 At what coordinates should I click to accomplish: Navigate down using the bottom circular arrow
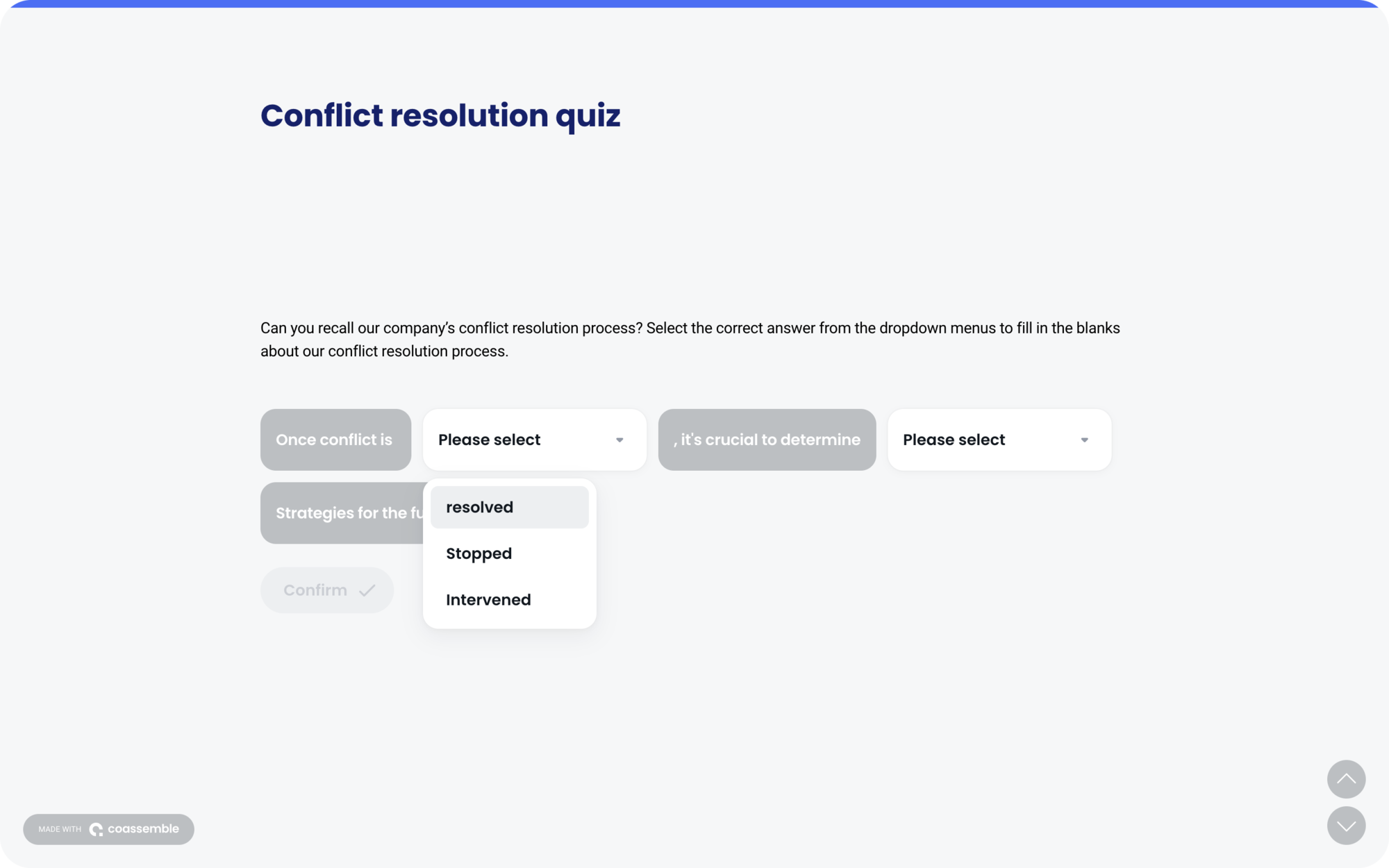pyautogui.click(x=1346, y=826)
